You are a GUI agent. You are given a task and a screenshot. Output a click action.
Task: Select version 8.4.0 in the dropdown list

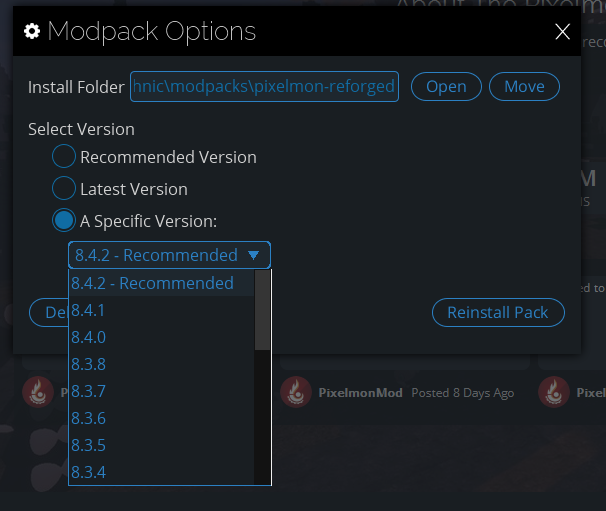tap(162, 337)
